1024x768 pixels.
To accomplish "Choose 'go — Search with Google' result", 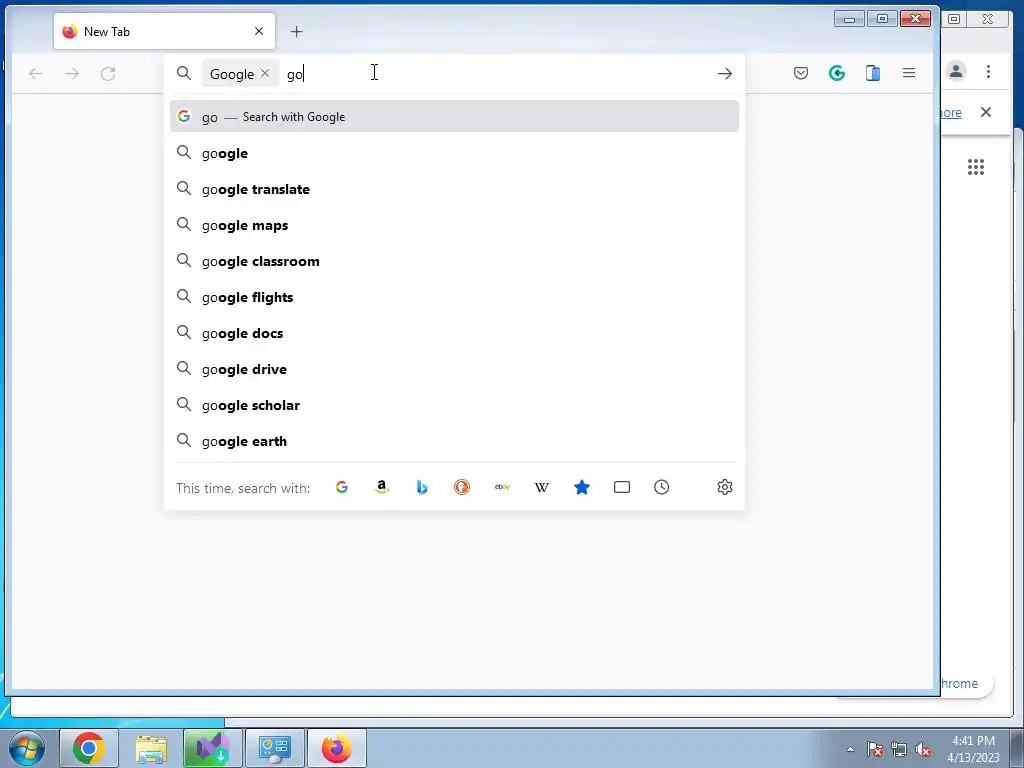I will (454, 116).
